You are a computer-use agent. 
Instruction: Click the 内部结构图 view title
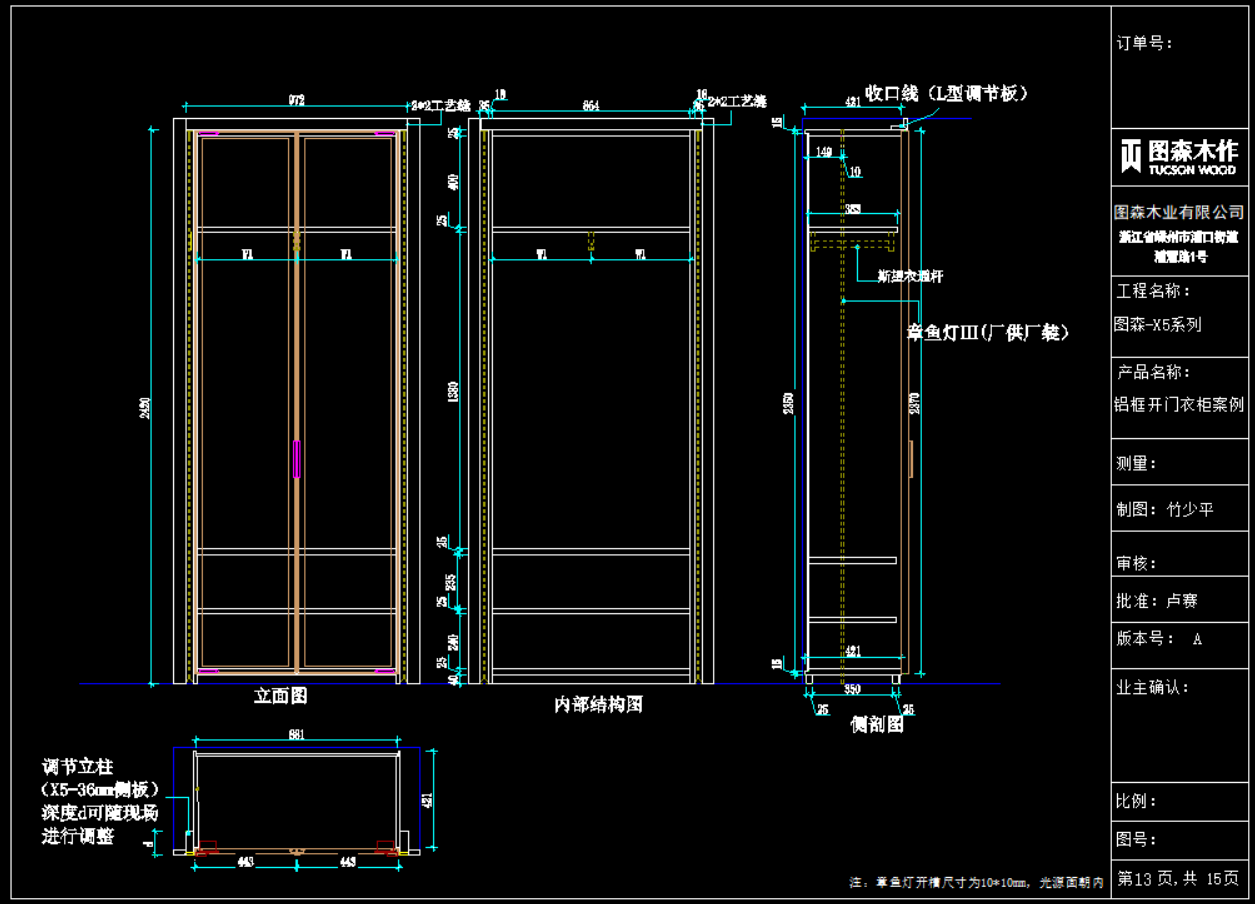[x=598, y=704]
